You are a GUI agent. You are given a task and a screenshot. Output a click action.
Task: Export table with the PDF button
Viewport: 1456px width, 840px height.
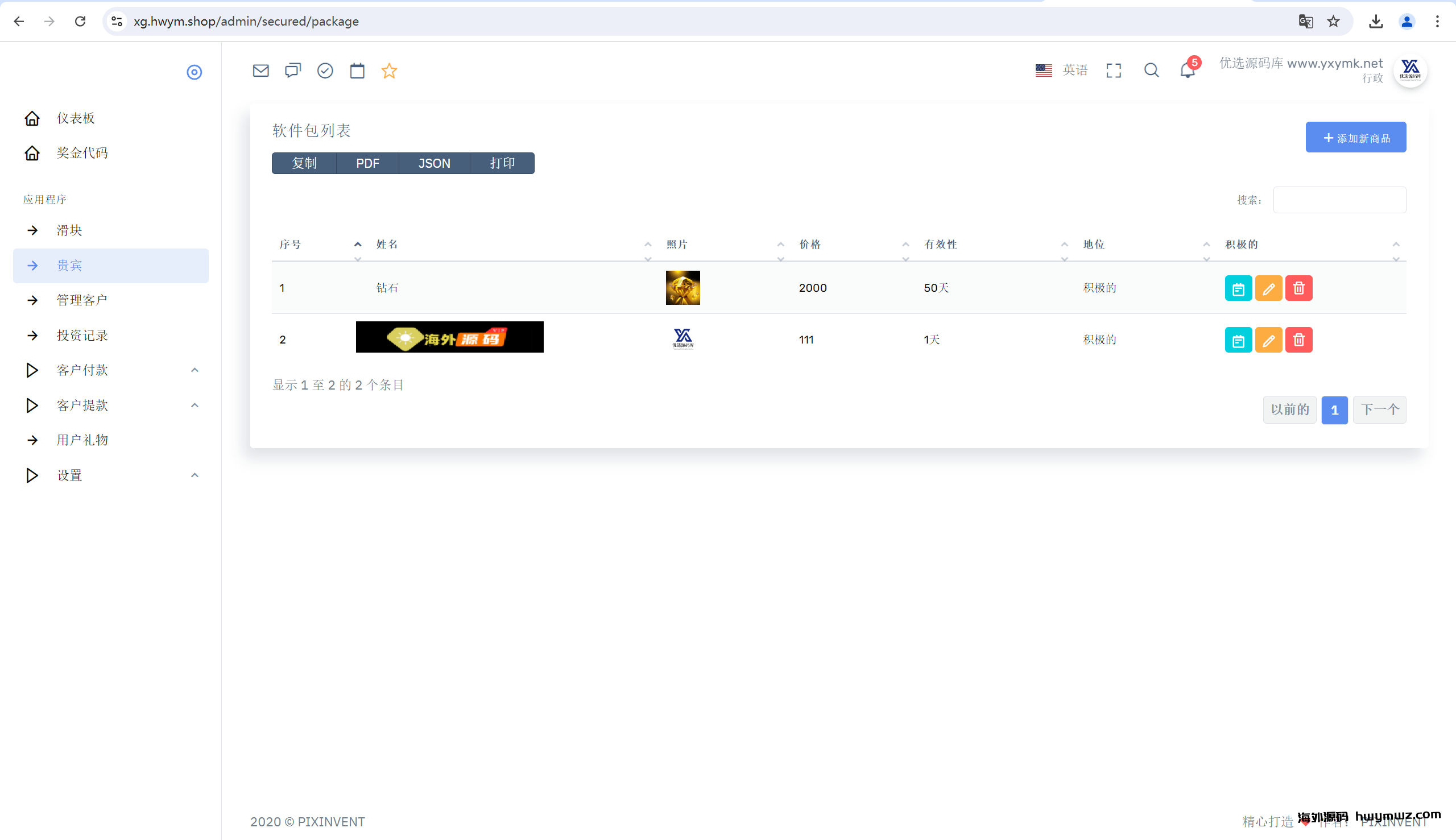tap(367, 163)
